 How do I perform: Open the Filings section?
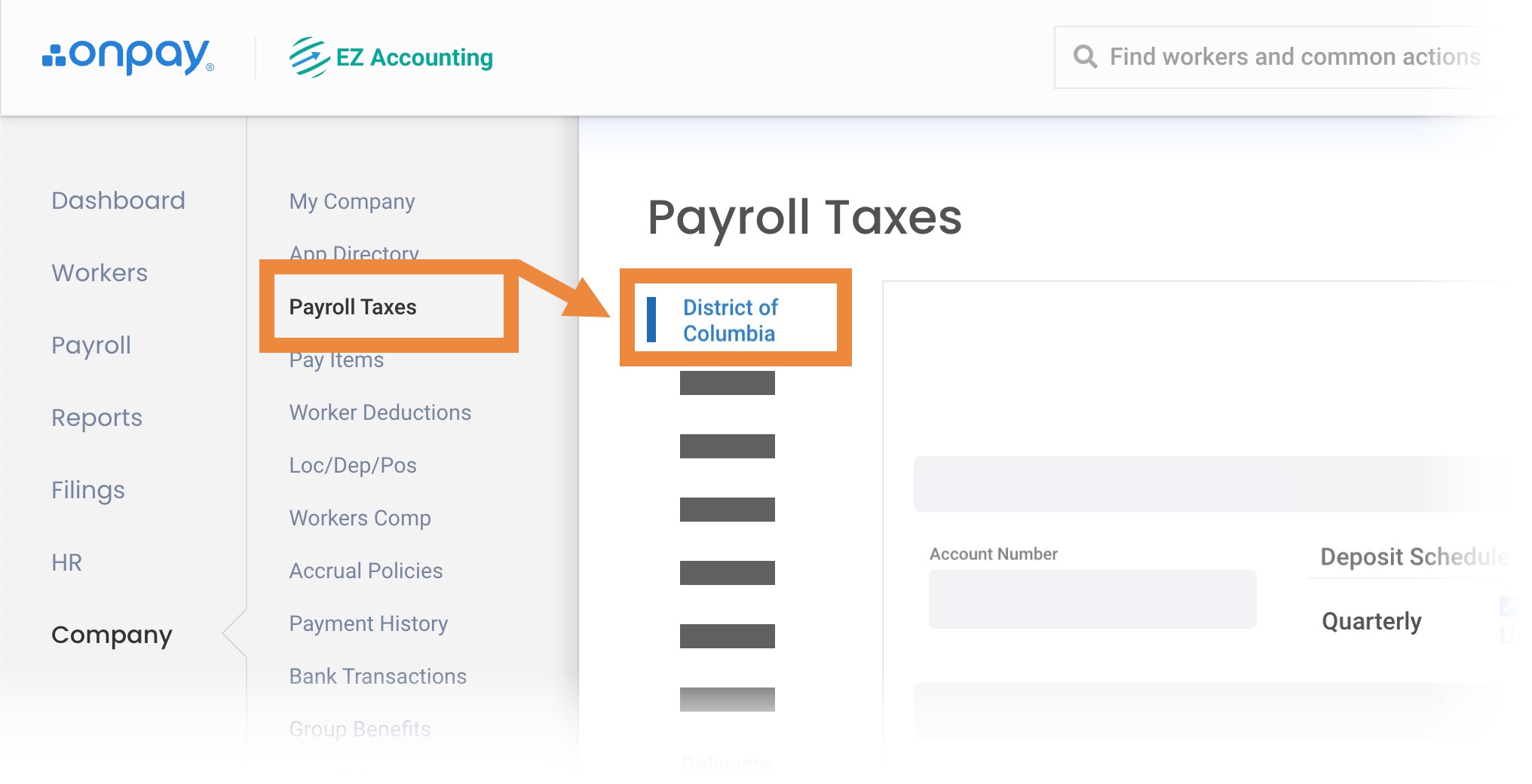click(88, 490)
